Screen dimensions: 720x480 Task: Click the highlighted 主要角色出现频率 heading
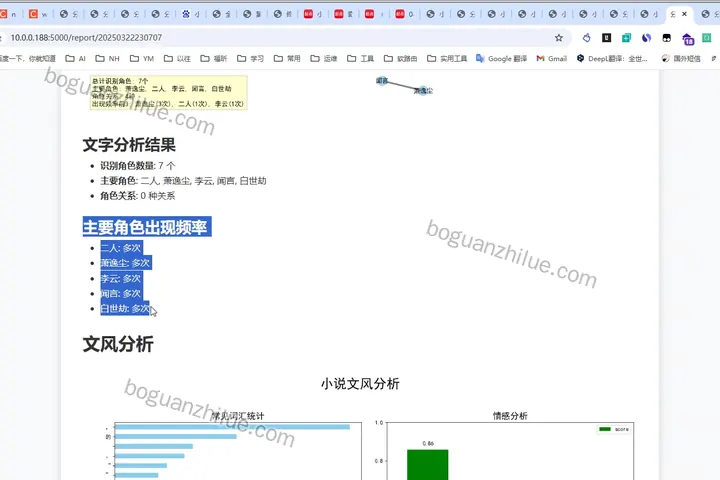147,227
